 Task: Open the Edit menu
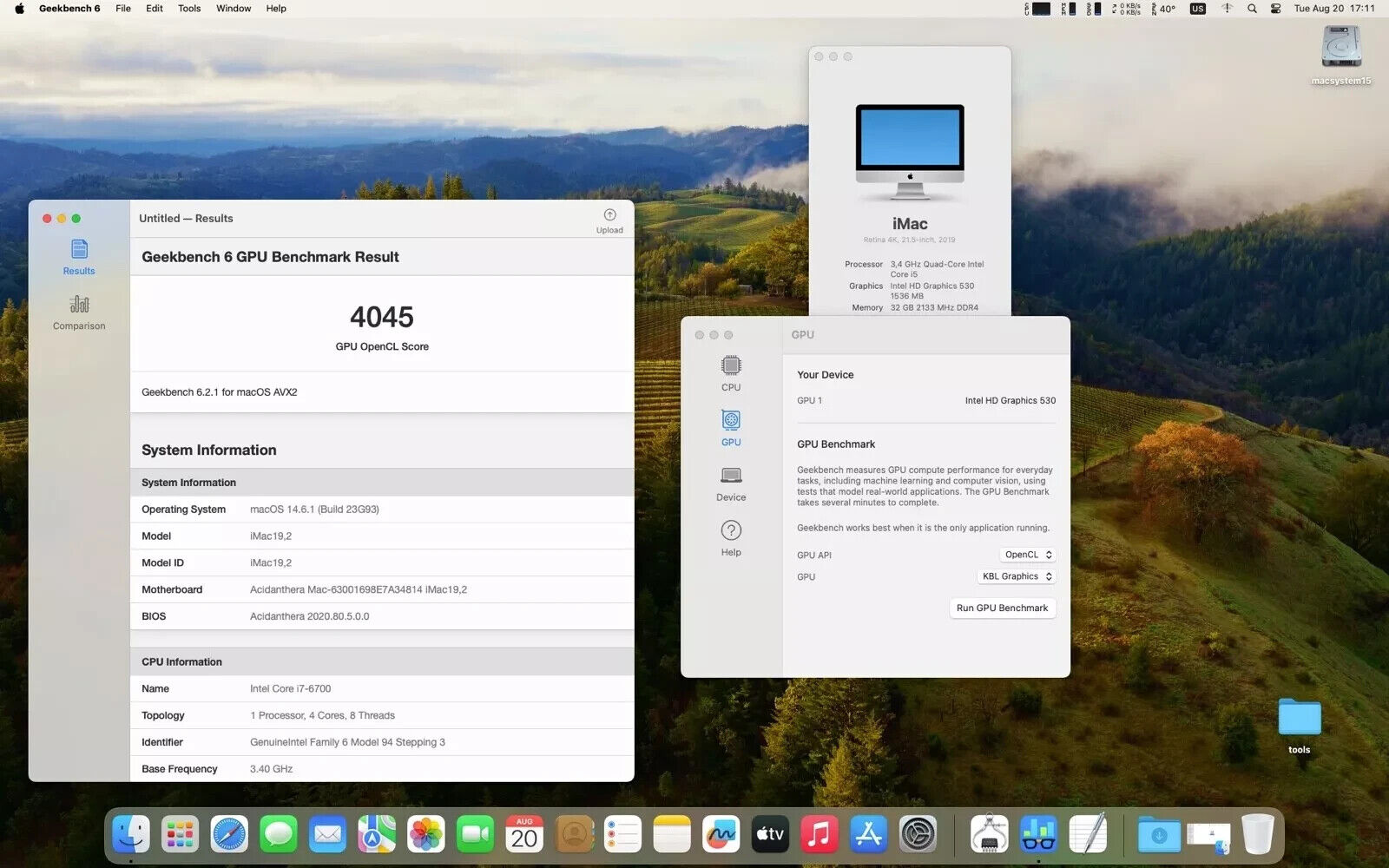(155, 9)
